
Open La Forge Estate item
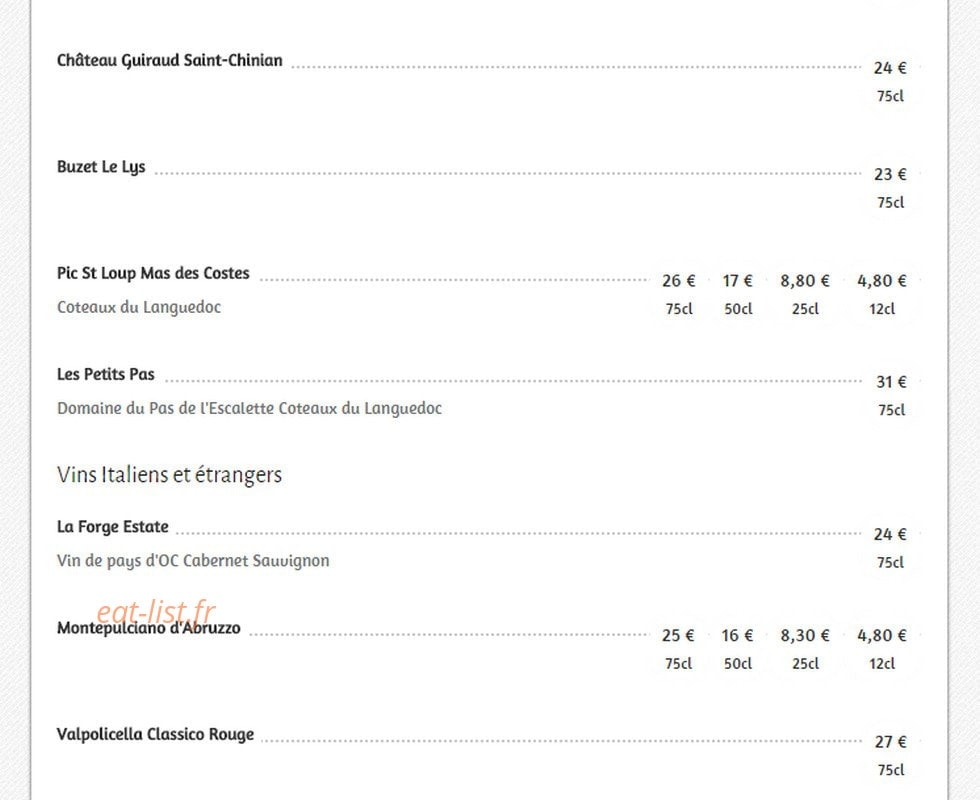coord(112,527)
